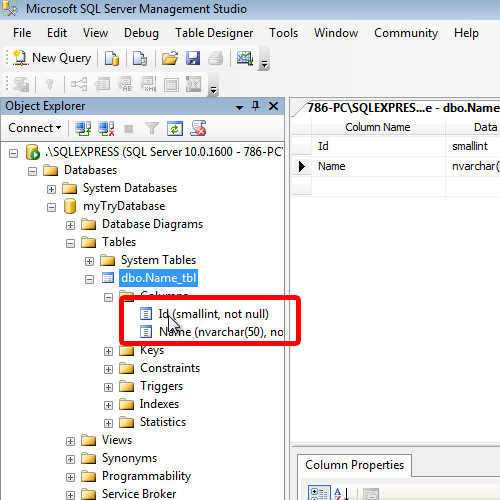Click the Manage Fulltext Index icon
Image resolution: width=500 pixels, height=500 pixels.
[x=125, y=84]
